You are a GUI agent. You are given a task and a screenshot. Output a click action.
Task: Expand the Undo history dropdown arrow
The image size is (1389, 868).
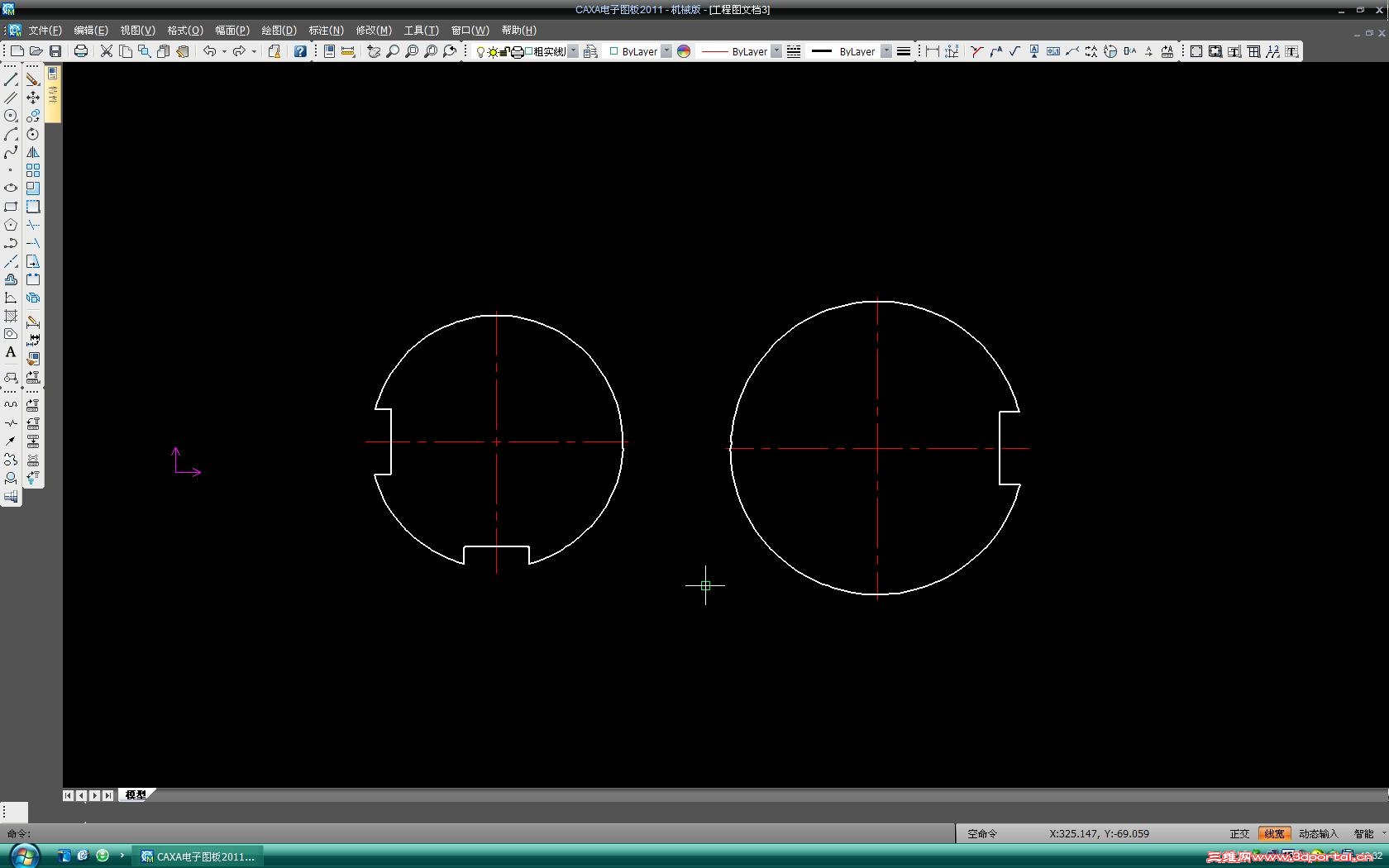coord(224,51)
